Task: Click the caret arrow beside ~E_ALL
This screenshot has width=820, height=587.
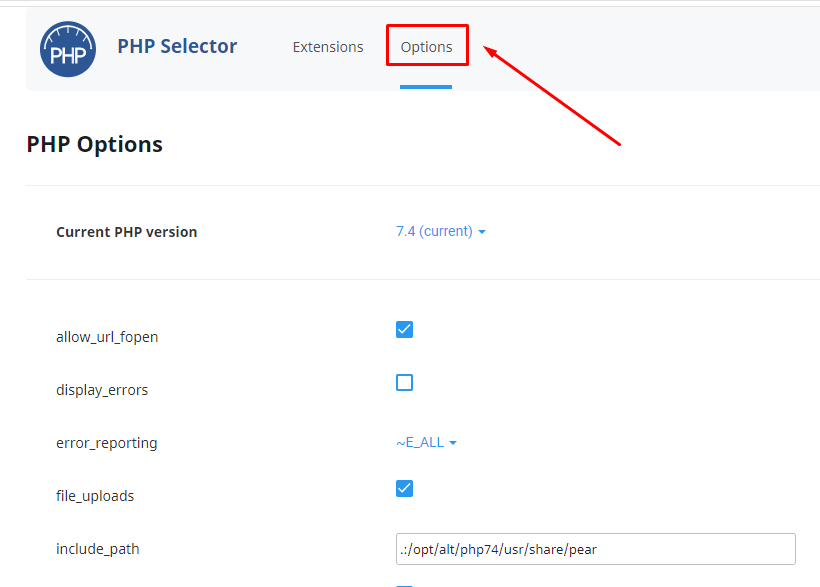Action: coord(453,442)
